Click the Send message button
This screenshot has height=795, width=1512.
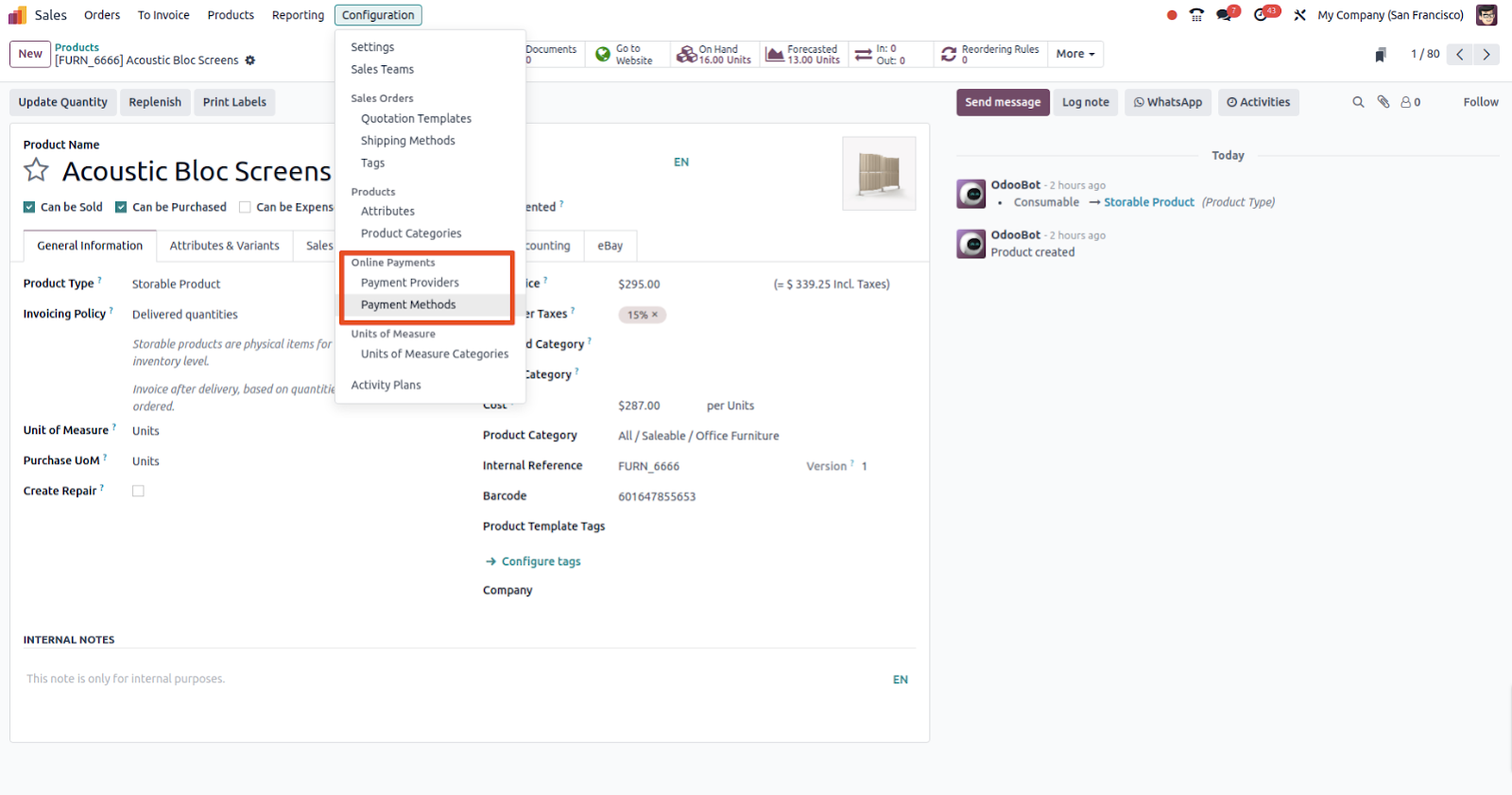(1002, 102)
